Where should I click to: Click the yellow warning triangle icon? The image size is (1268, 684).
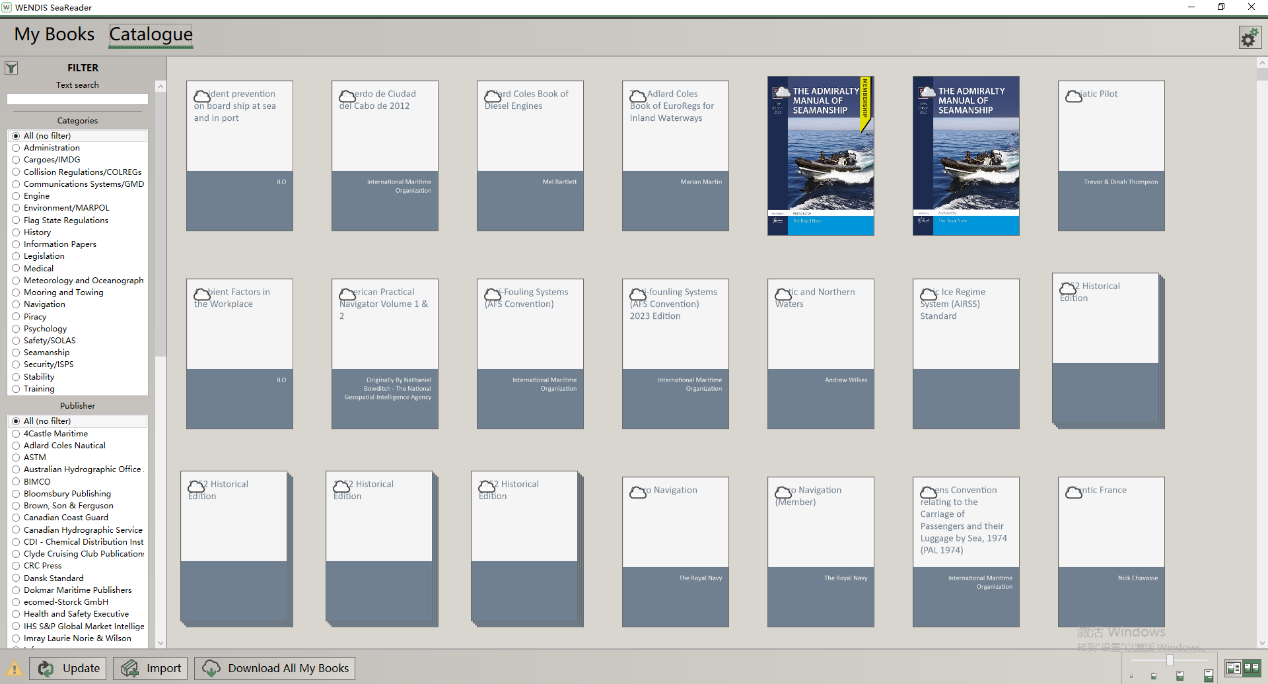coord(15,668)
